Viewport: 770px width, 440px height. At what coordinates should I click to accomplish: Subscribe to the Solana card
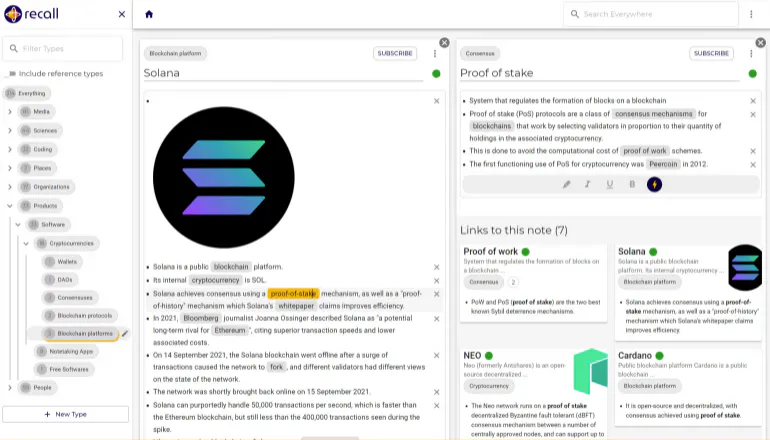(x=395, y=54)
